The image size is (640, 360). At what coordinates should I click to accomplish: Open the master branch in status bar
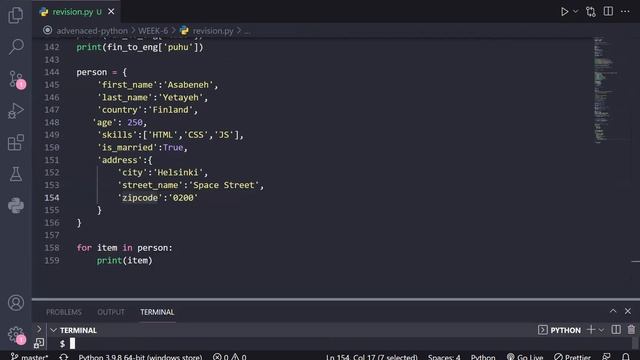[x=29, y=357]
